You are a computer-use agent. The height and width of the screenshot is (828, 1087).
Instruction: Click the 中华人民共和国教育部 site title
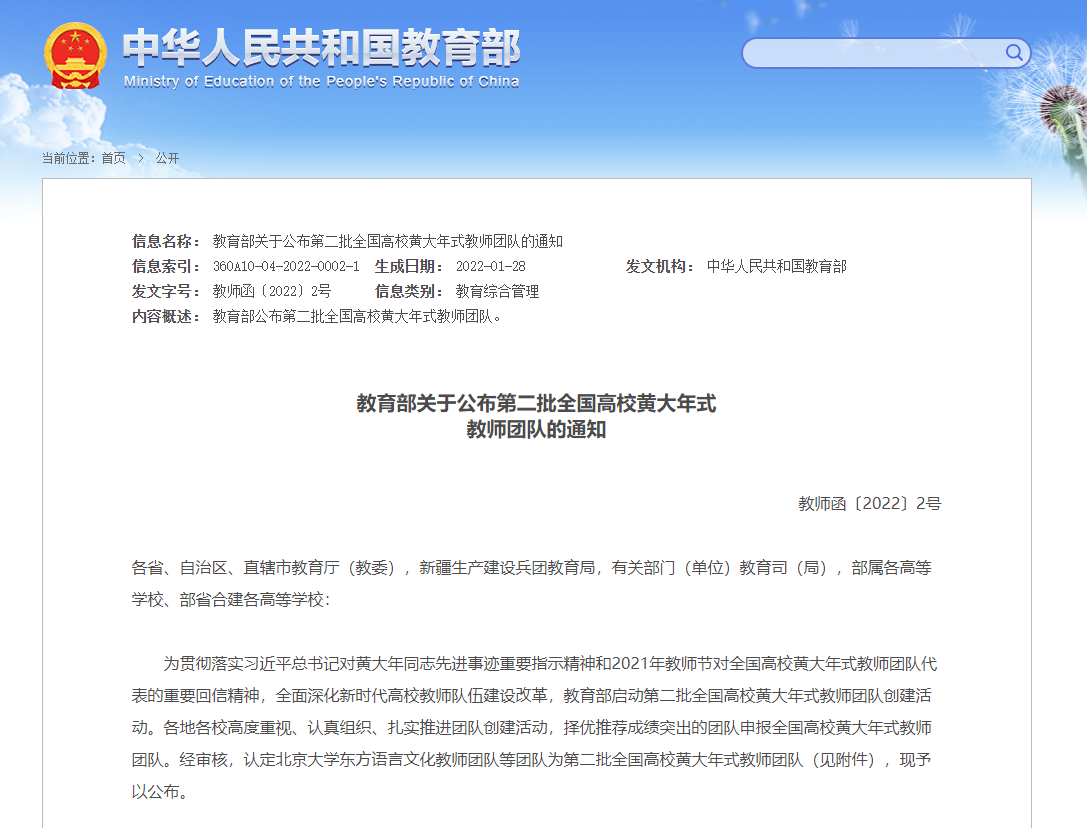tap(321, 46)
